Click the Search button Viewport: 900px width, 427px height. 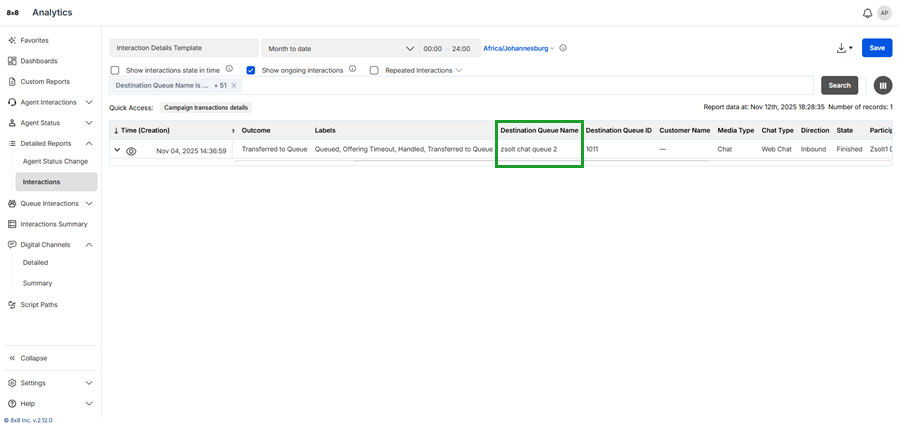[839, 85]
